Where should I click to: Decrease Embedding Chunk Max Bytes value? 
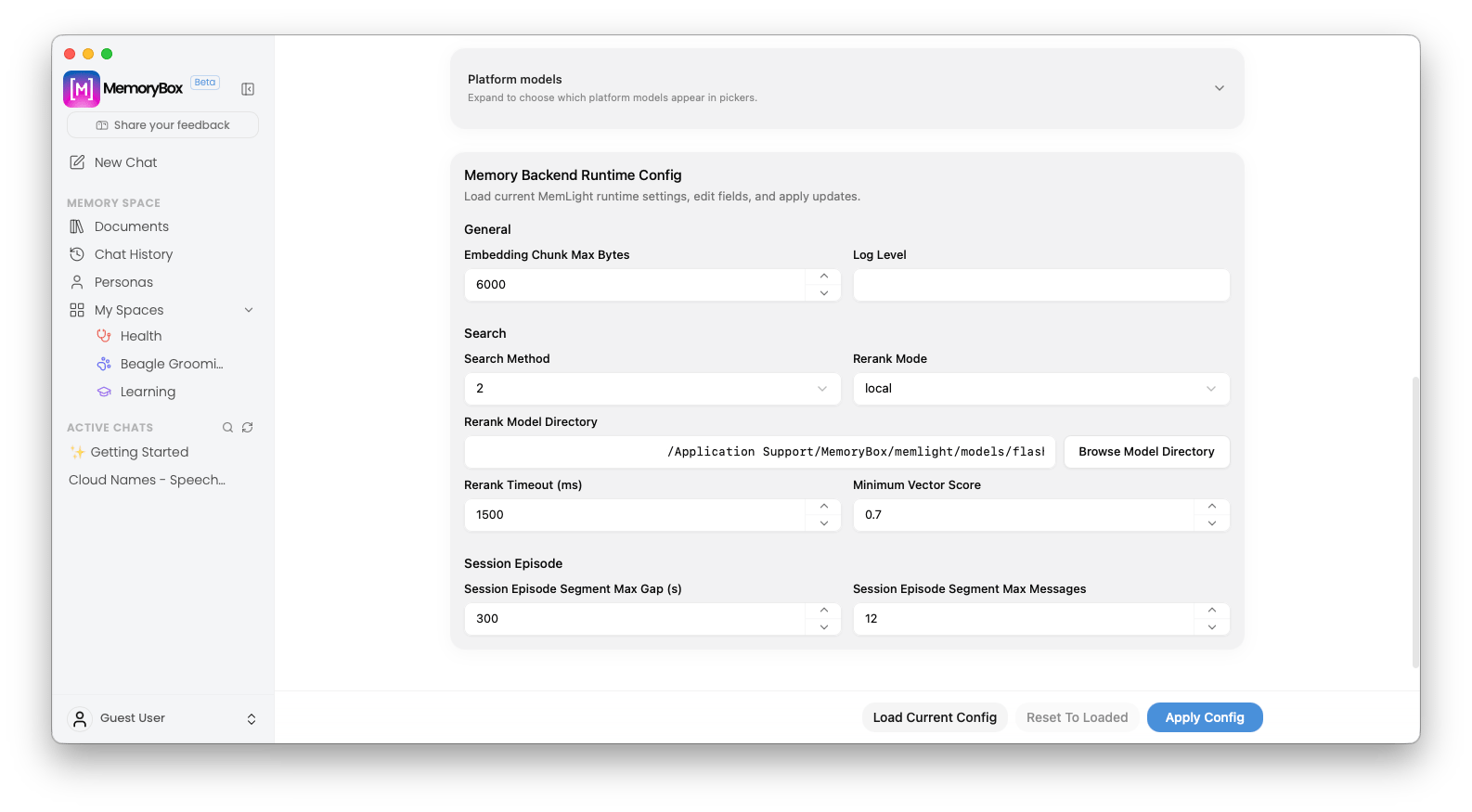824,293
